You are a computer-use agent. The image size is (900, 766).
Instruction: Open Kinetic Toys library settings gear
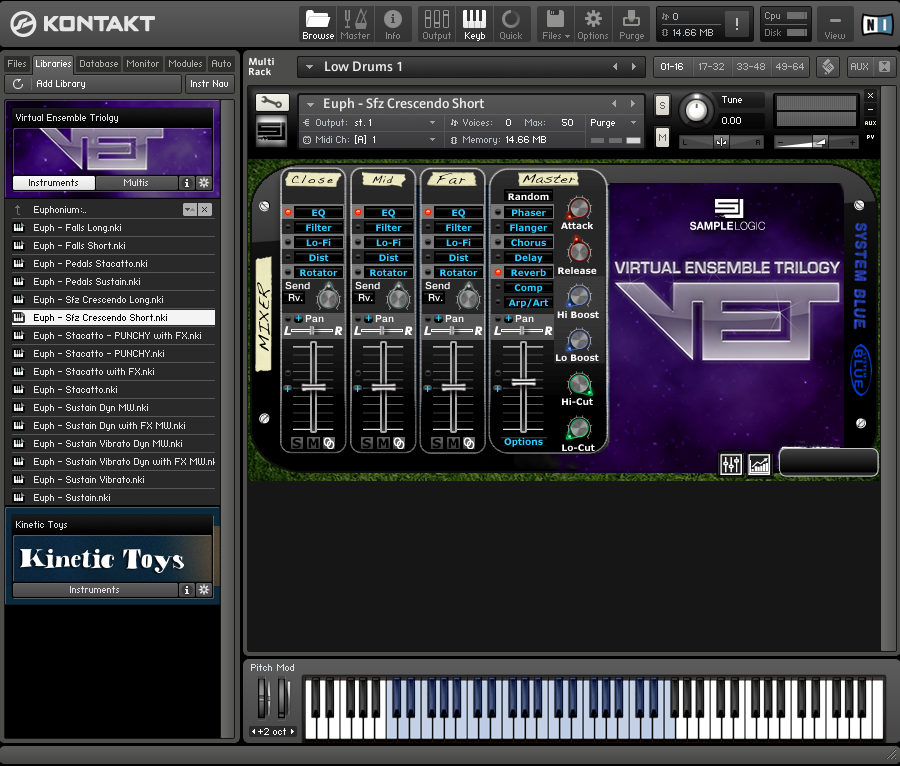click(x=204, y=590)
